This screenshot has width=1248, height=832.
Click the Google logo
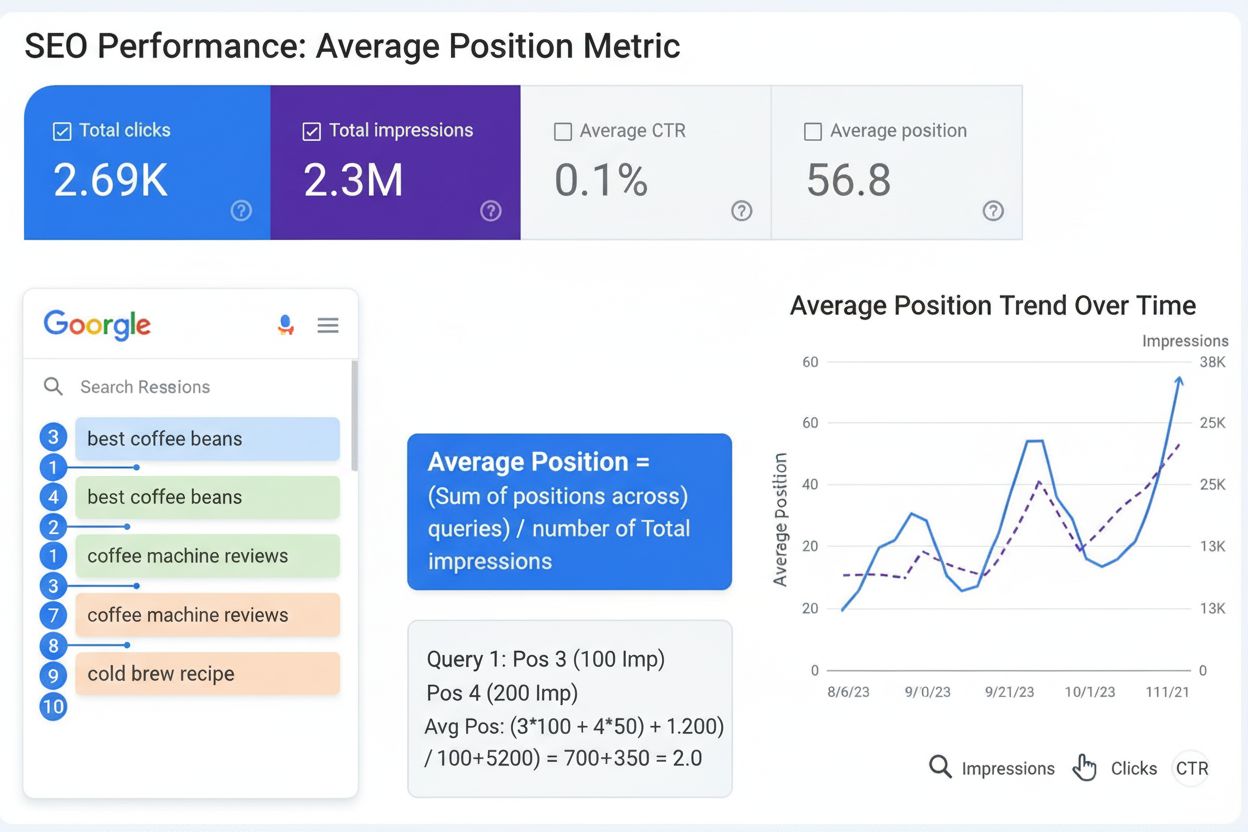click(97, 325)
